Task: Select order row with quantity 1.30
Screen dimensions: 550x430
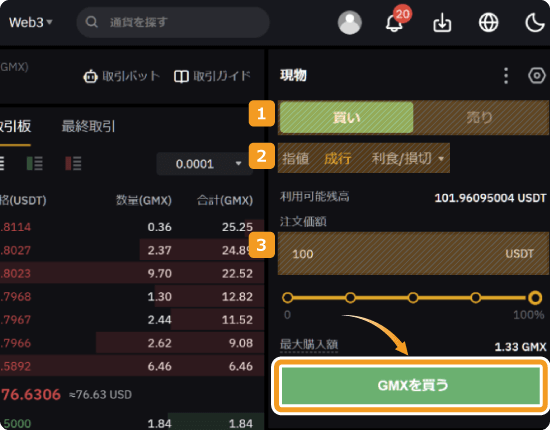Action: (x=132, y=296)
